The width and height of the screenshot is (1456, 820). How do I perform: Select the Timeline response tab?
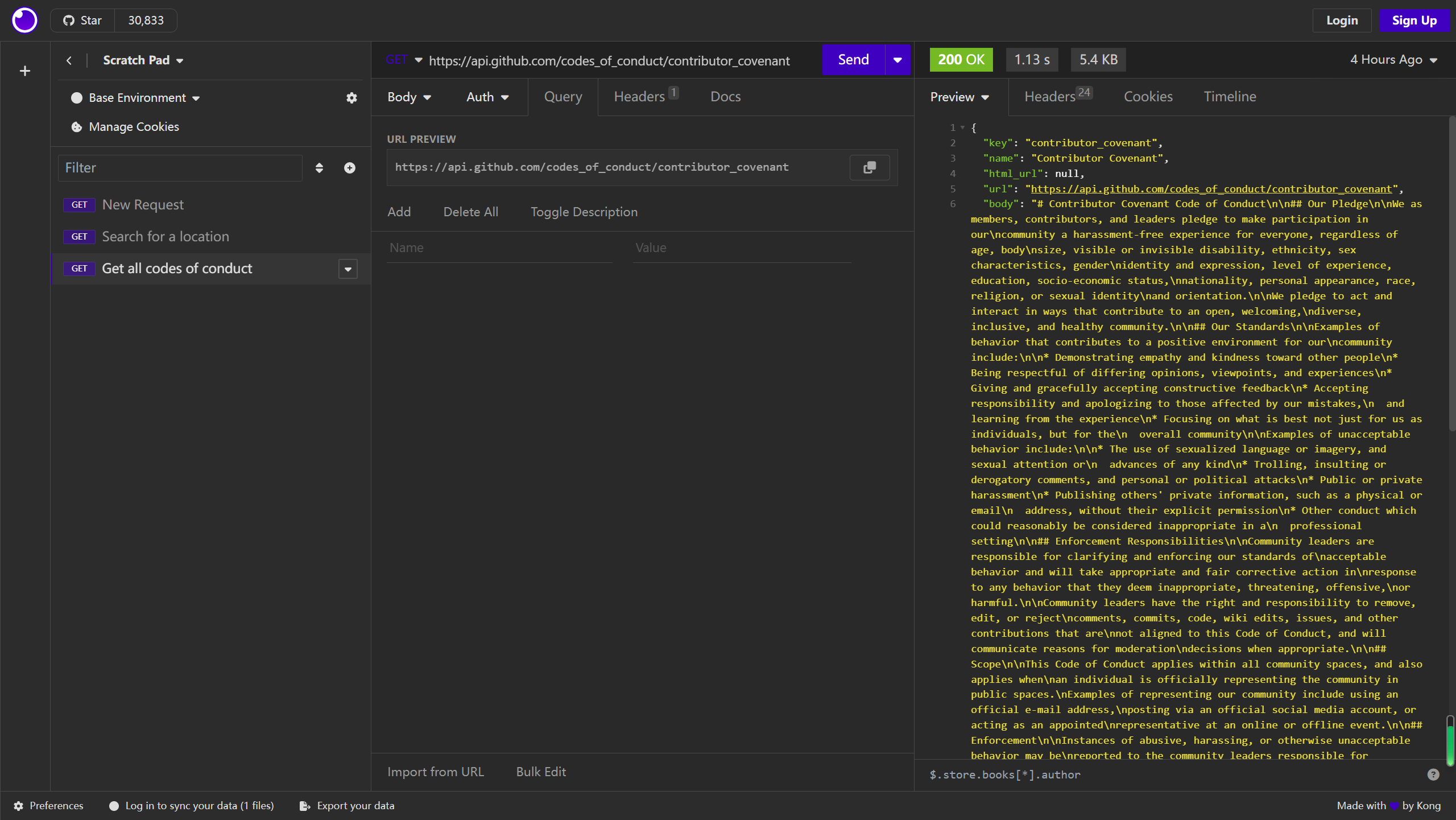(x=1230, y=96)
